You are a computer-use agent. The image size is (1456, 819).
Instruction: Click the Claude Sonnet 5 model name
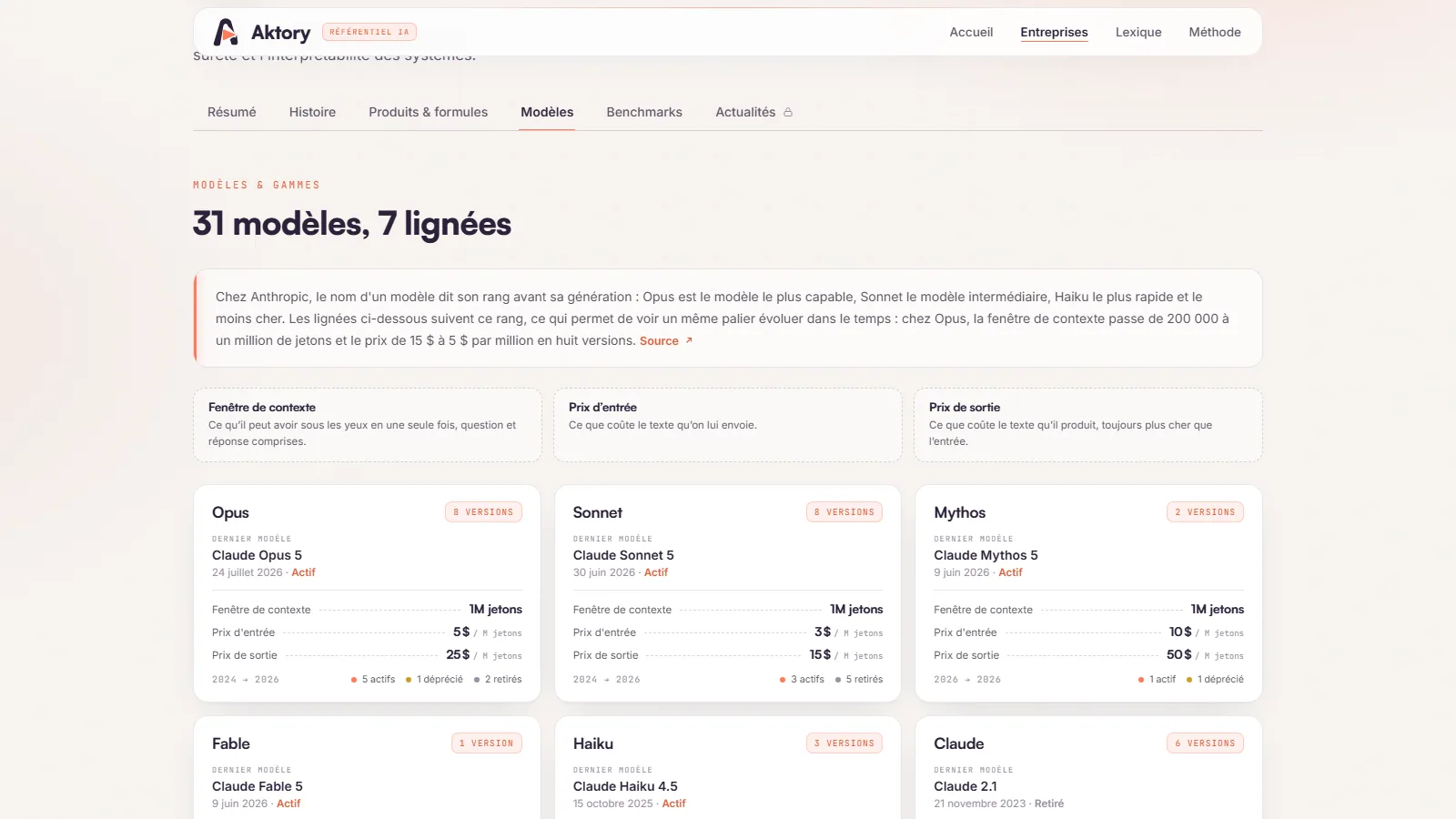[623, 555]
